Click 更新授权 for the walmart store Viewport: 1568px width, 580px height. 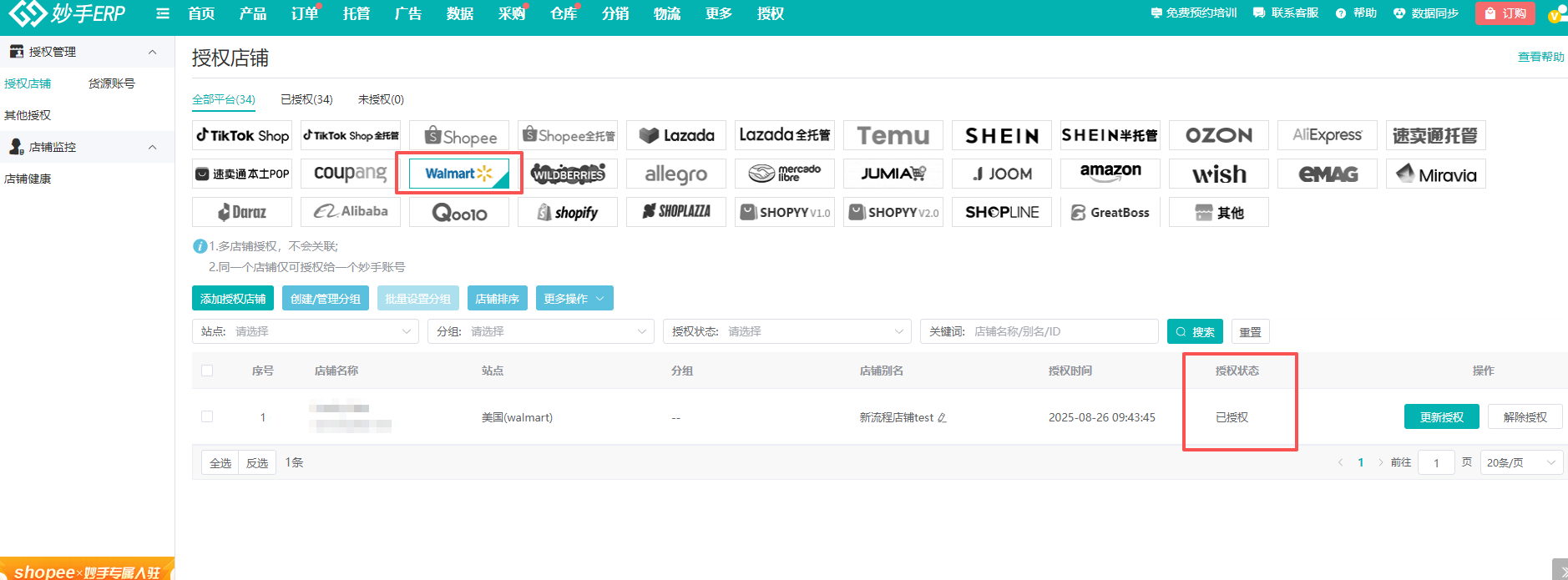tap(1442, 416)
